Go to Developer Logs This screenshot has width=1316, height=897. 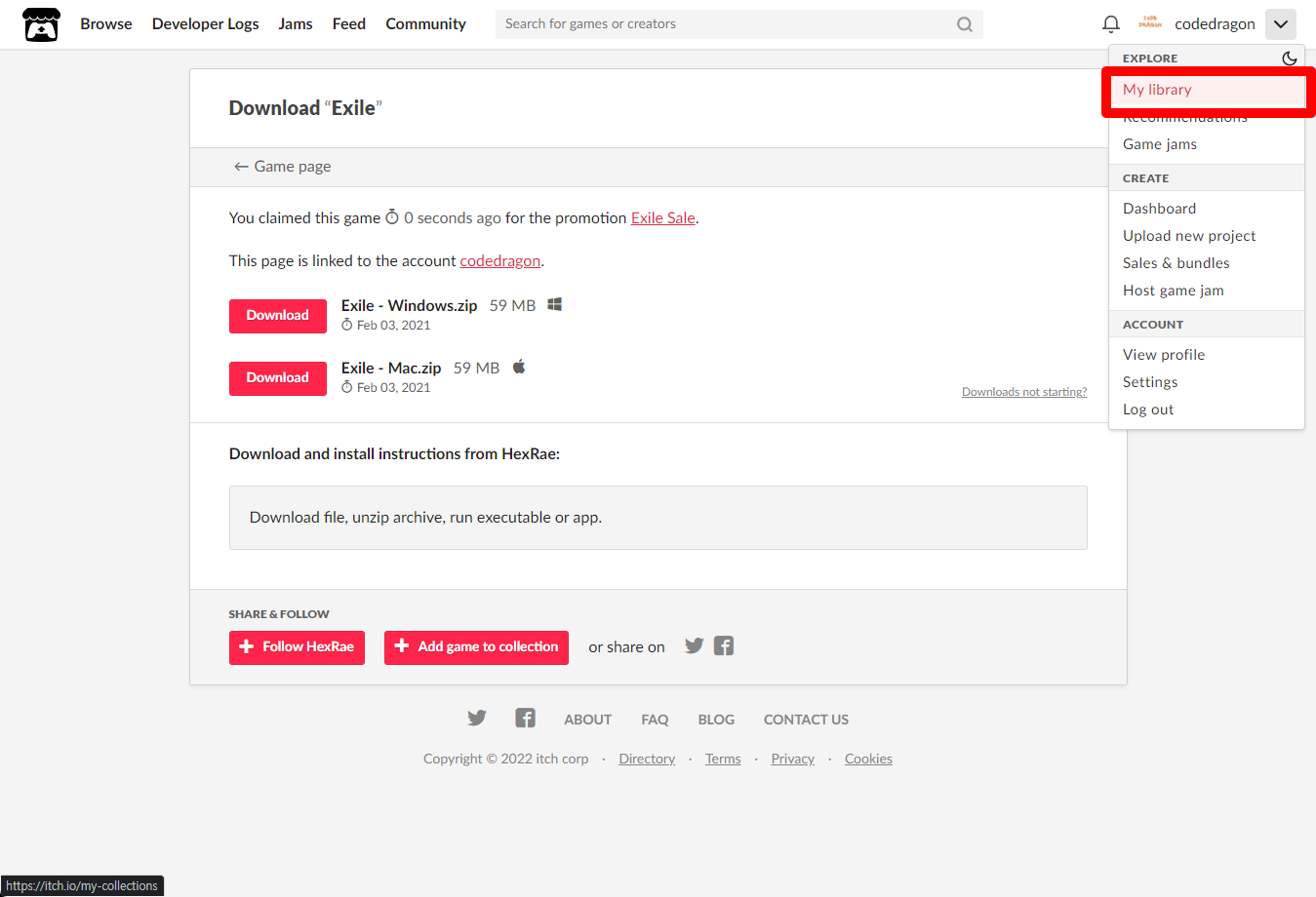[205, 24]
